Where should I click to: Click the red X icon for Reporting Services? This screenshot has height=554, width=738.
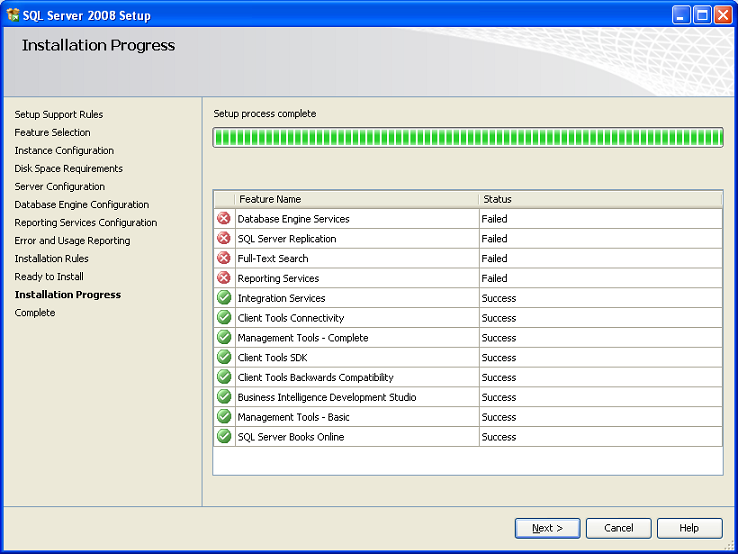pos(224,278)
